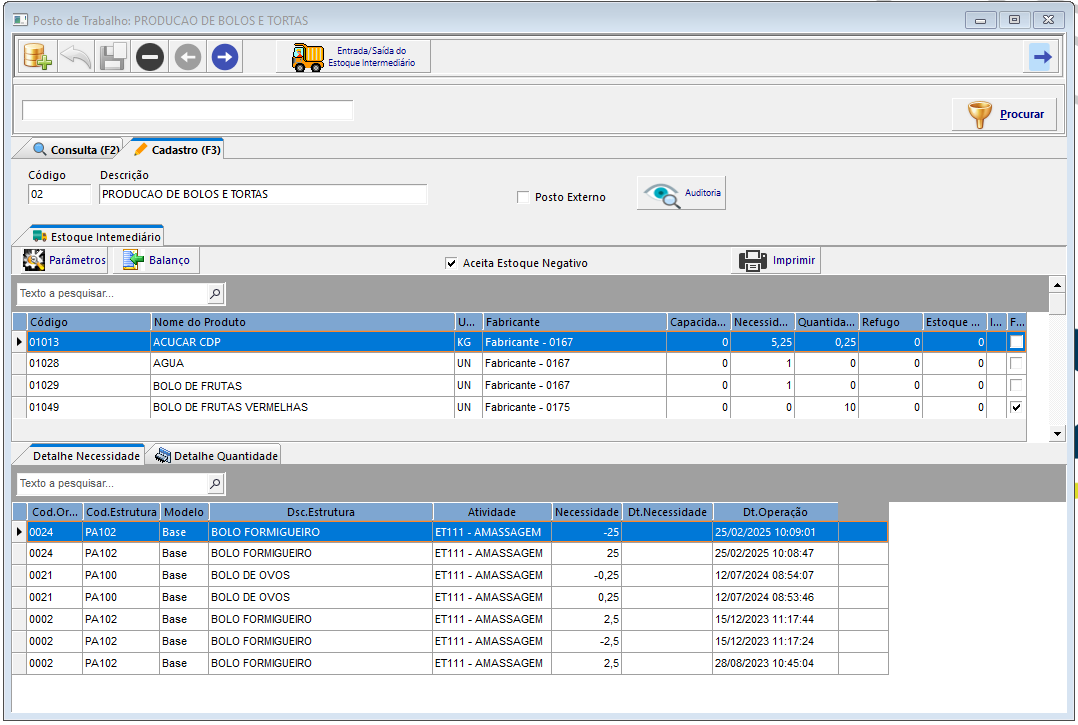Click product grid scrollbar down arrow
The height and width of the screenshot is (725, 1078).
tap(1057, 434)
